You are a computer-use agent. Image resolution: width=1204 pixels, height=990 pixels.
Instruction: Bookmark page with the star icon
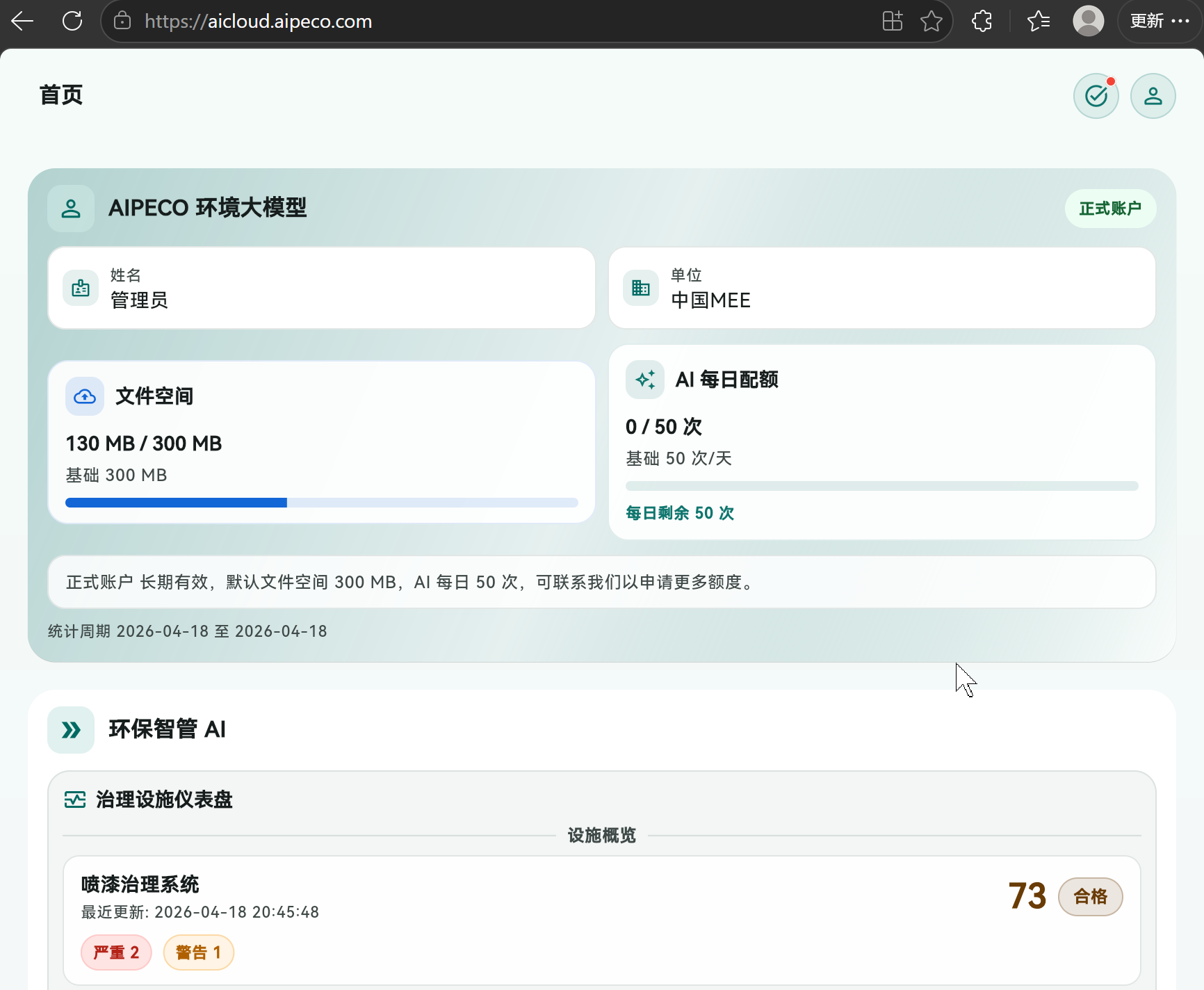point(931,22)
